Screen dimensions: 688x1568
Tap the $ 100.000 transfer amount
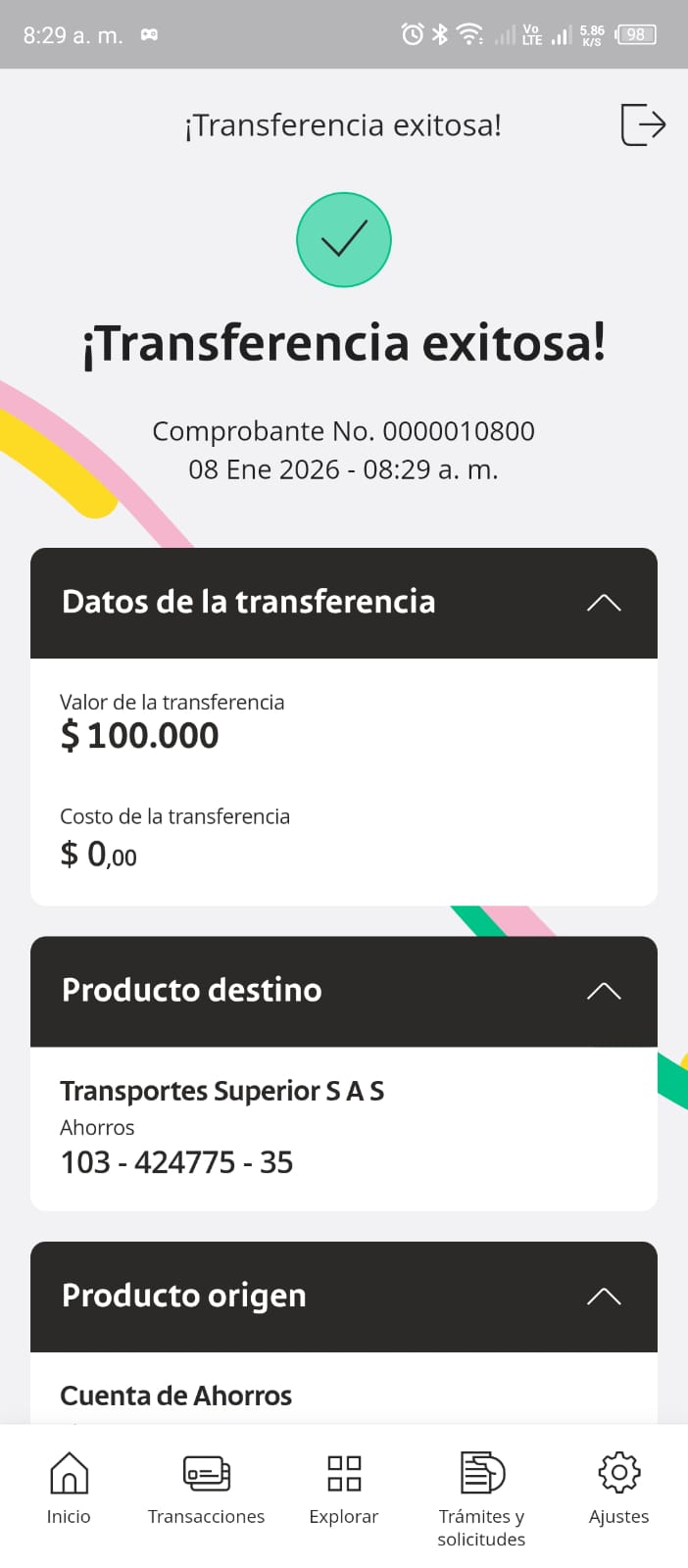pos(140,736)
